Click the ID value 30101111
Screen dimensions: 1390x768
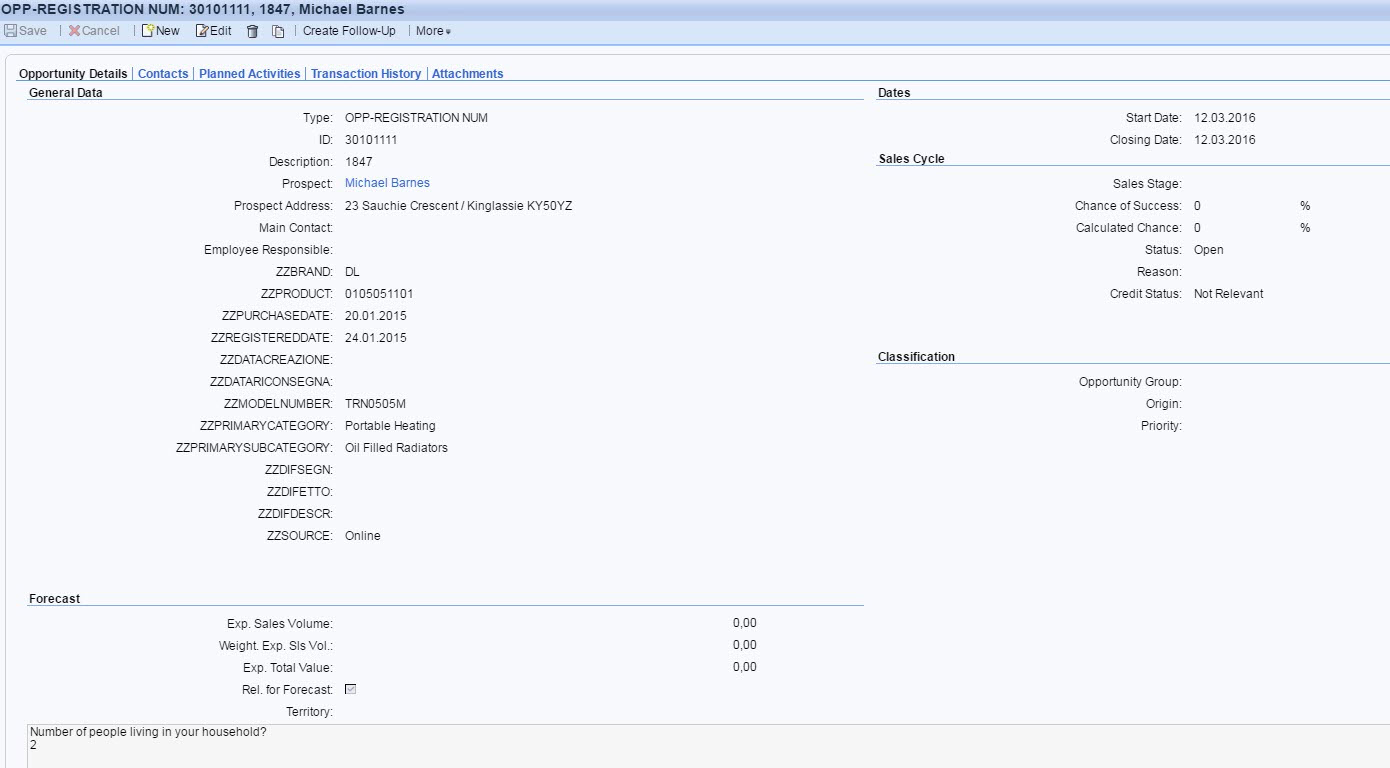371,140
